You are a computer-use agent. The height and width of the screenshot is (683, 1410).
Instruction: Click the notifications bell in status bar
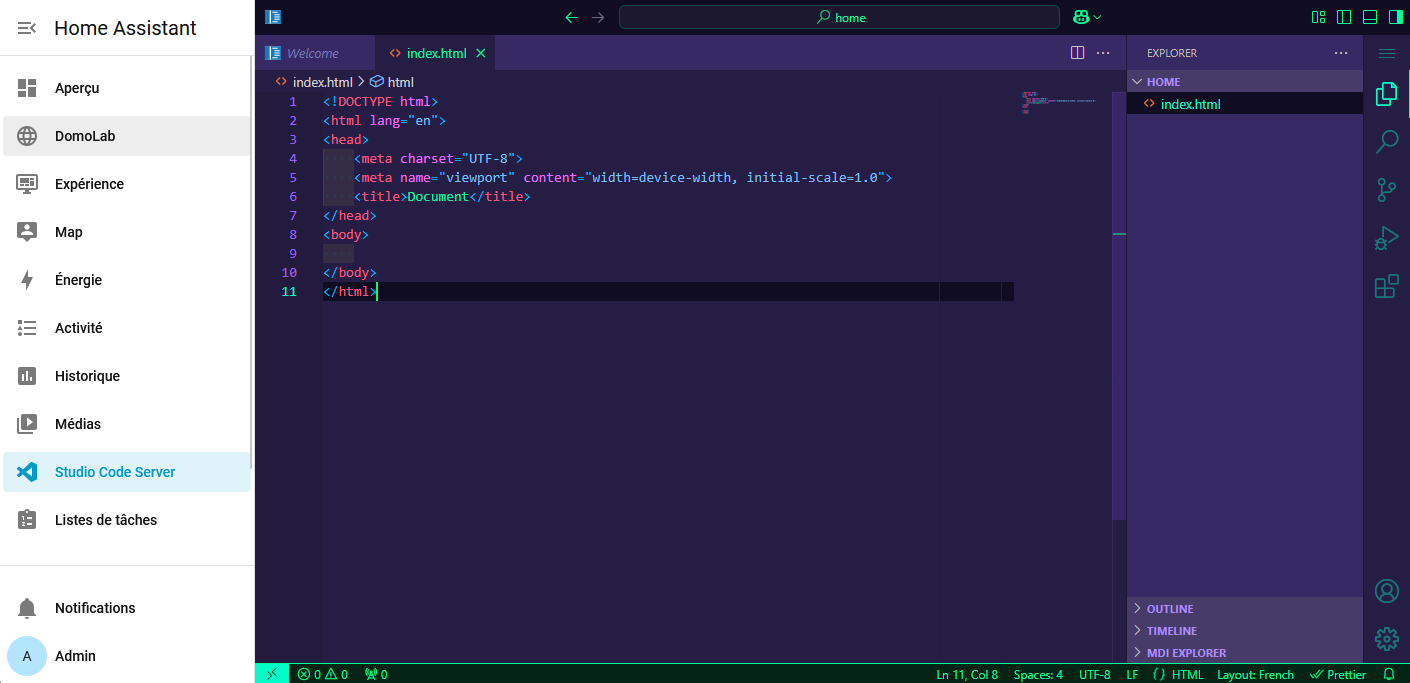point(1389,675)
